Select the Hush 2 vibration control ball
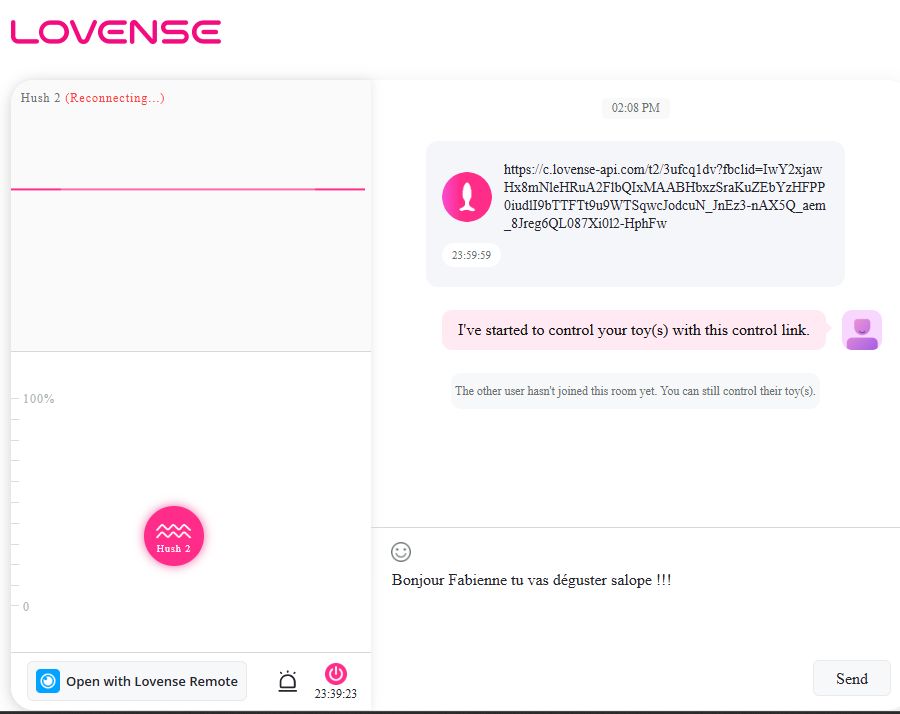This screenshot has height=714, width=900. [x=173, y=536]
